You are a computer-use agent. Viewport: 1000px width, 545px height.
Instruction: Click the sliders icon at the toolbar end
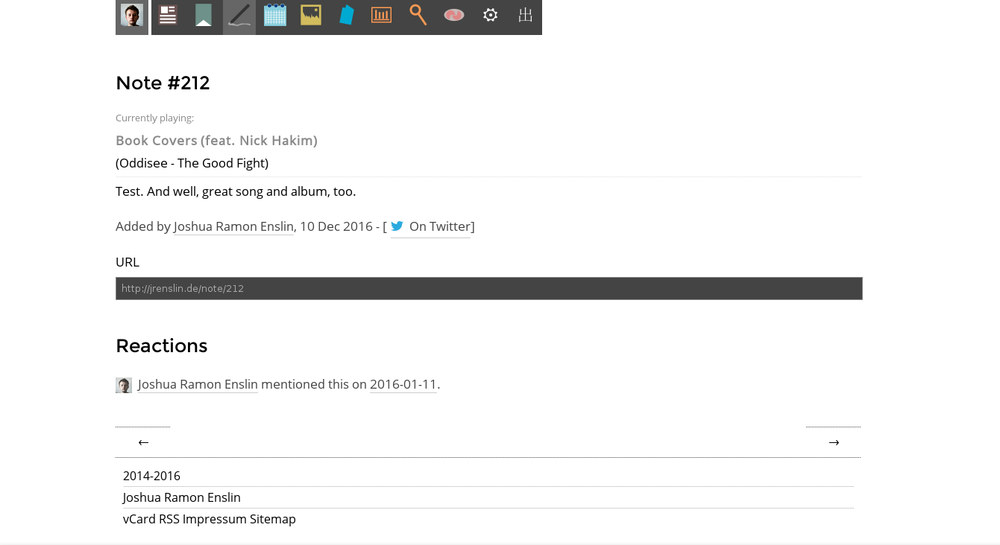[525, 16]
